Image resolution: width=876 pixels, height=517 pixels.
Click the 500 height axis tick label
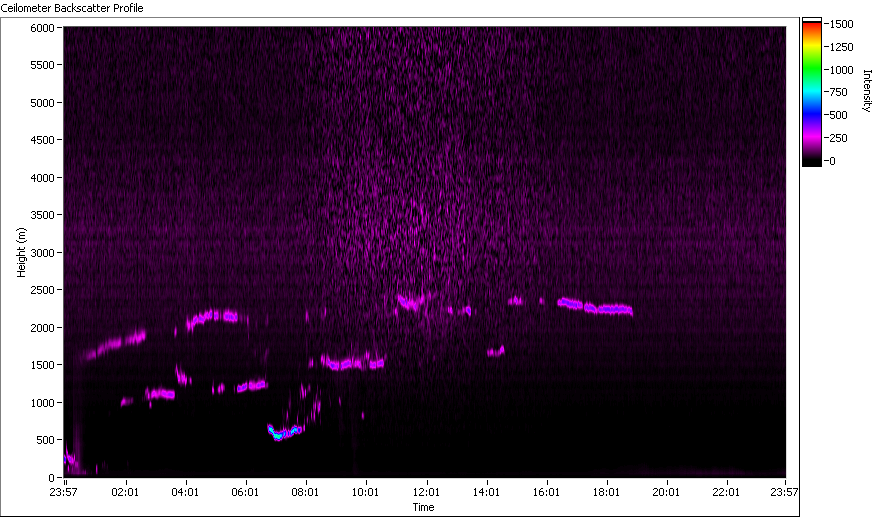(x=45, y=440)
